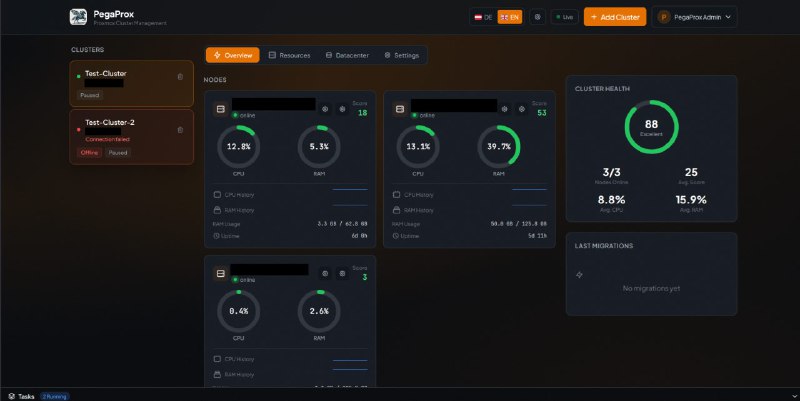Click the trash icon for Test-Cluster-2

click(x=180, y=130)
